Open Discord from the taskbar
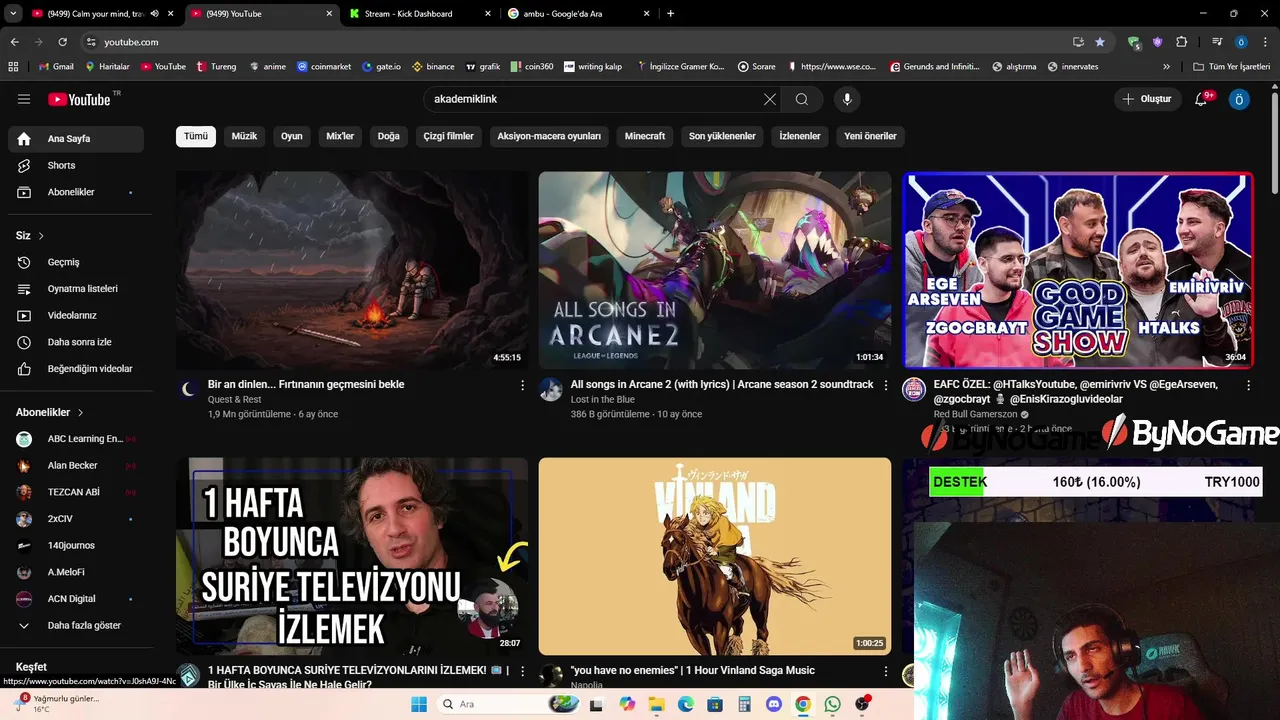This screenshot has width=1280, height=720. point(773,704)
